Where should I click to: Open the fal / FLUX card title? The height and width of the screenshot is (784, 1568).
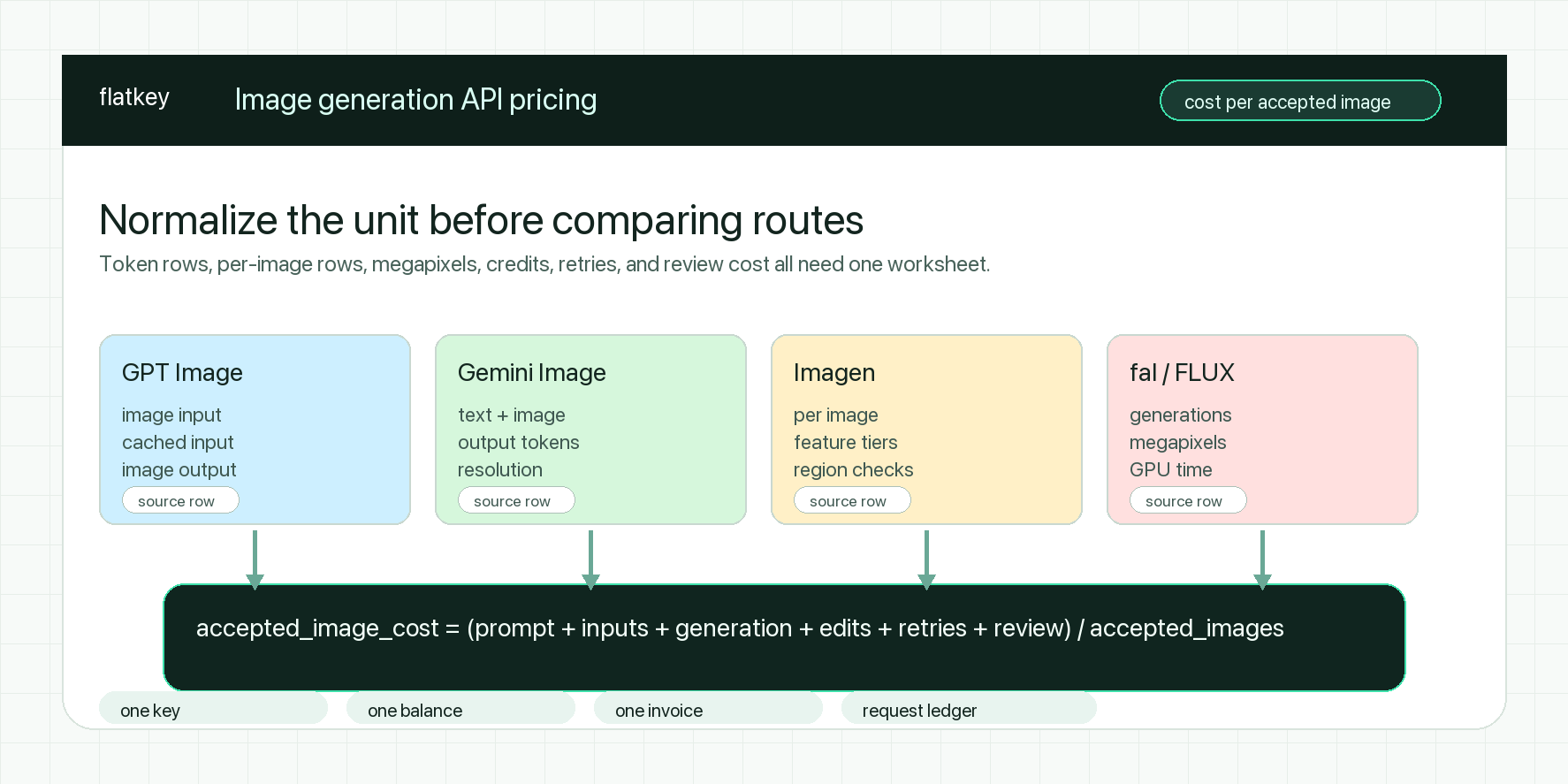1182,372
